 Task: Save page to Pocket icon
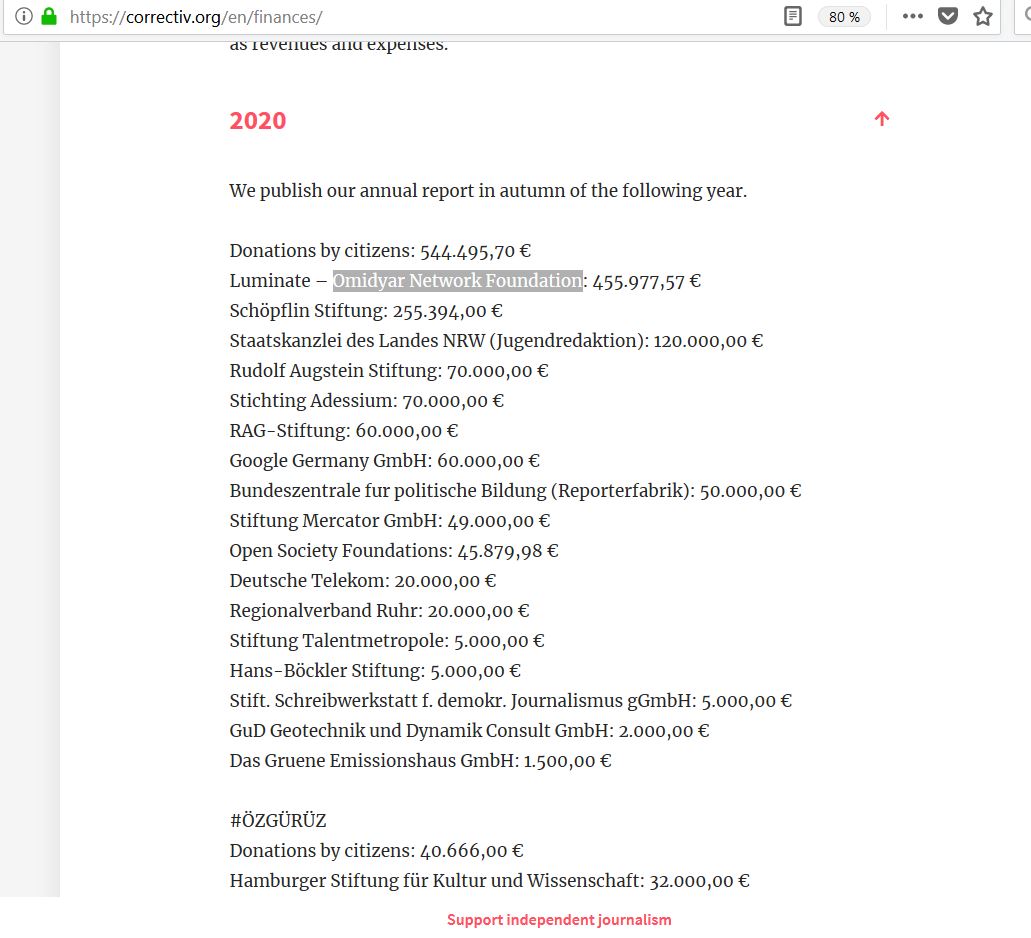click(947, 16)
